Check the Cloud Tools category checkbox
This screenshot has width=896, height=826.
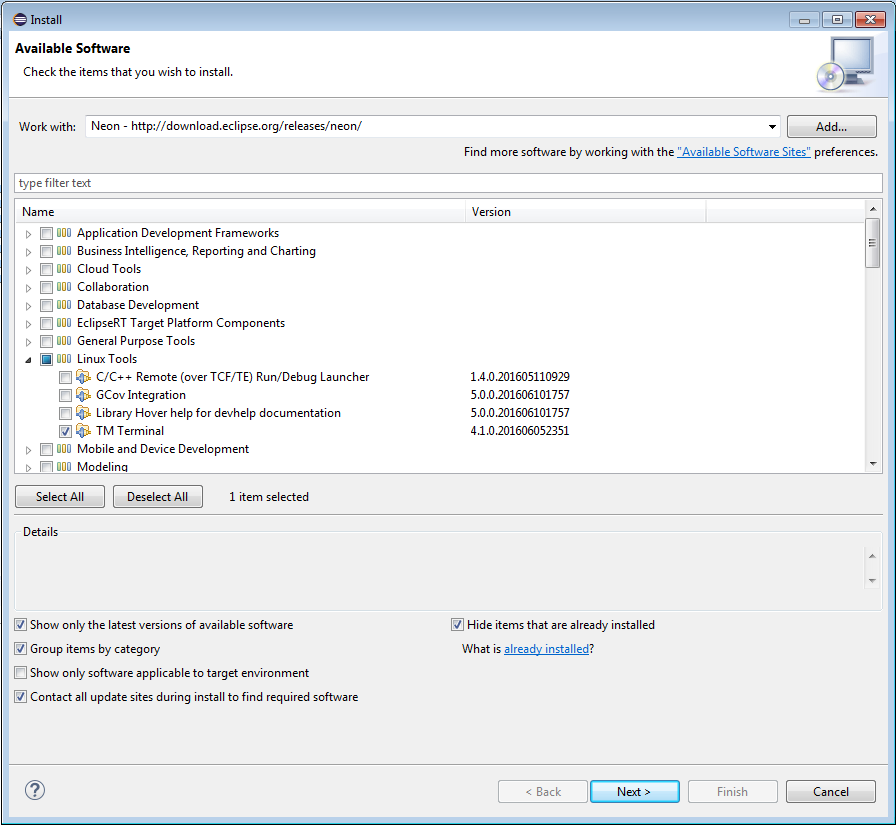pos(46,269)
